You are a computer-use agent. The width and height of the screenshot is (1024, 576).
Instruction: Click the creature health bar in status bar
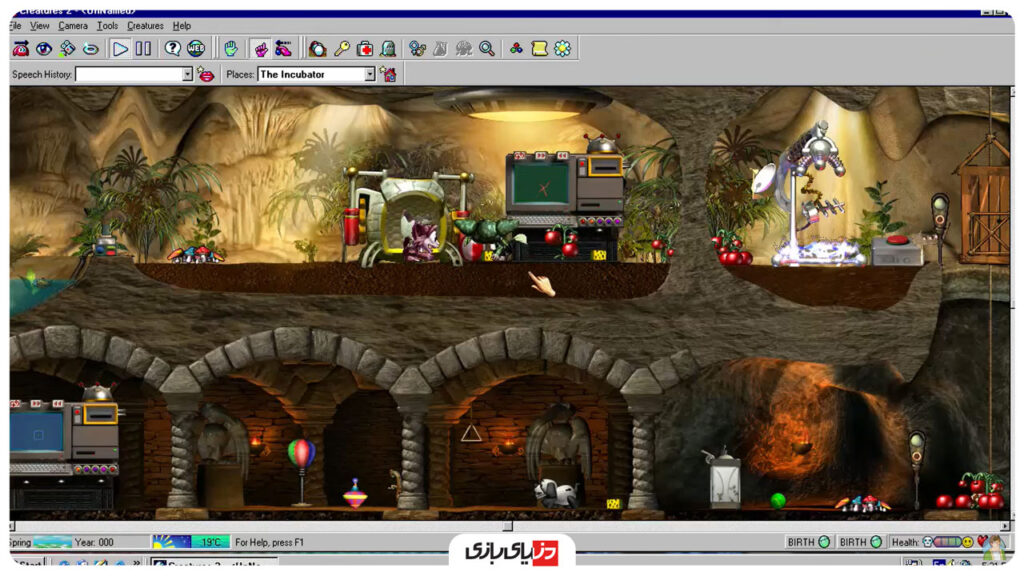point(946,542)
